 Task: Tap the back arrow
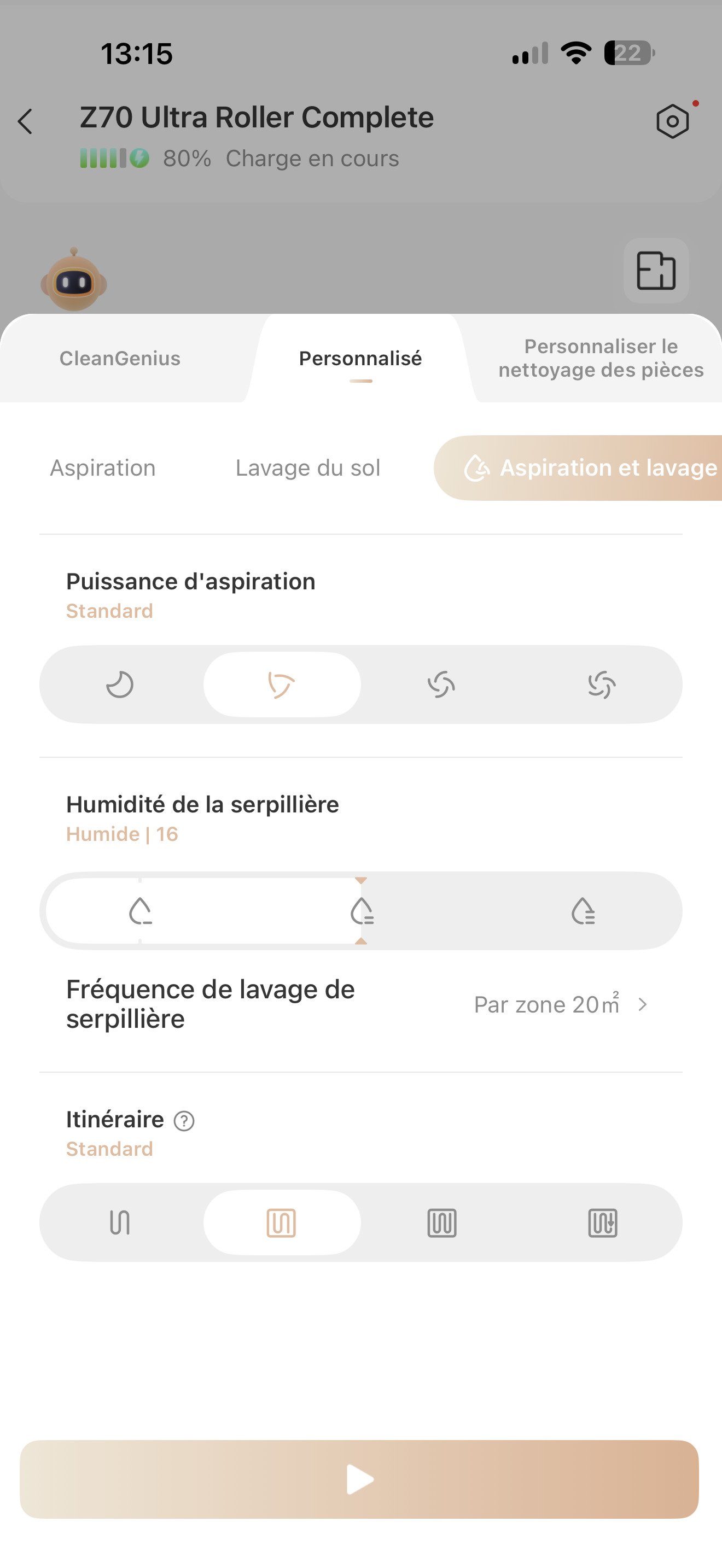point(25,121)
